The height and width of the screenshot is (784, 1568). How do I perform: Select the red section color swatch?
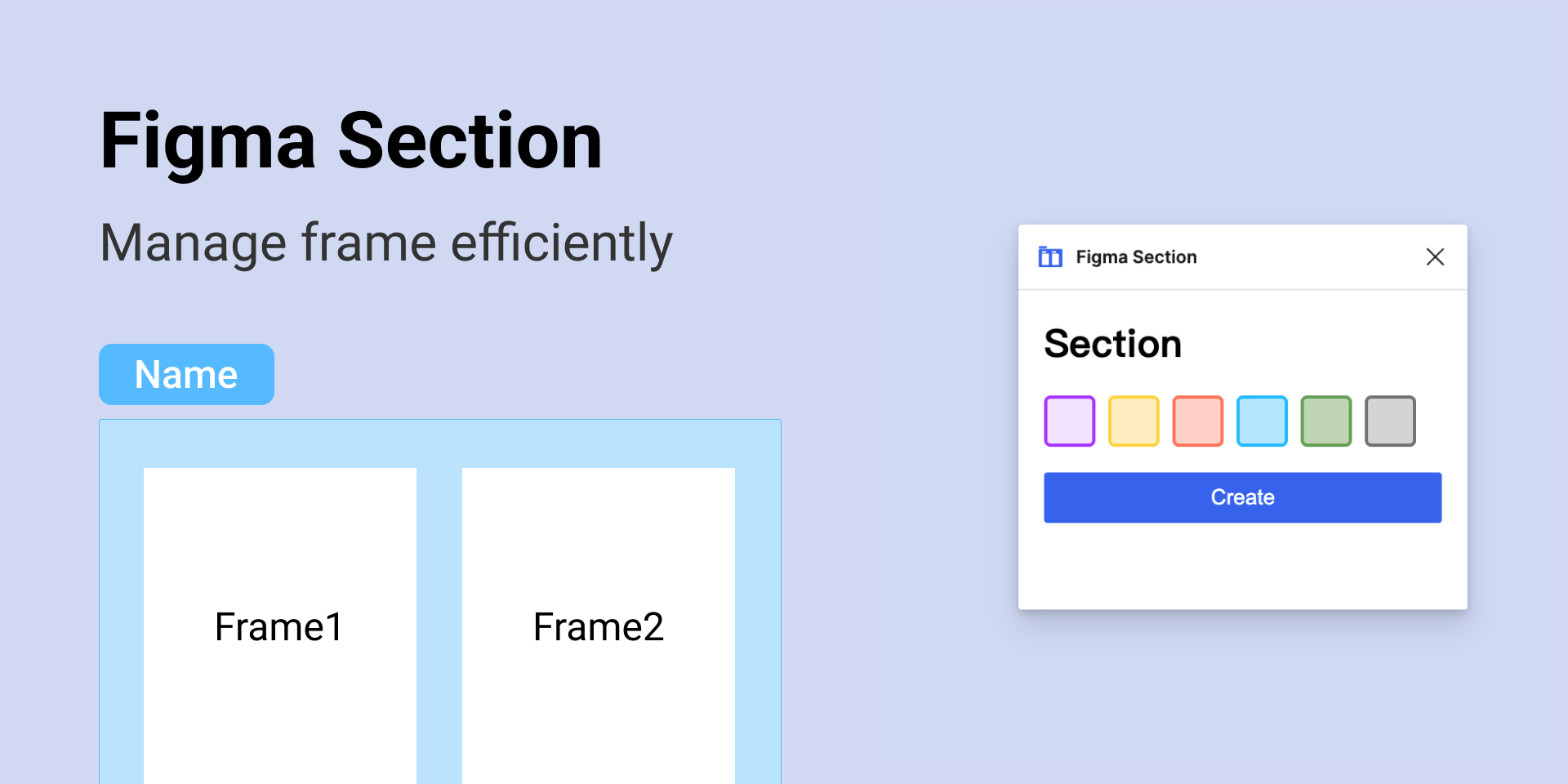[1198, 421]
